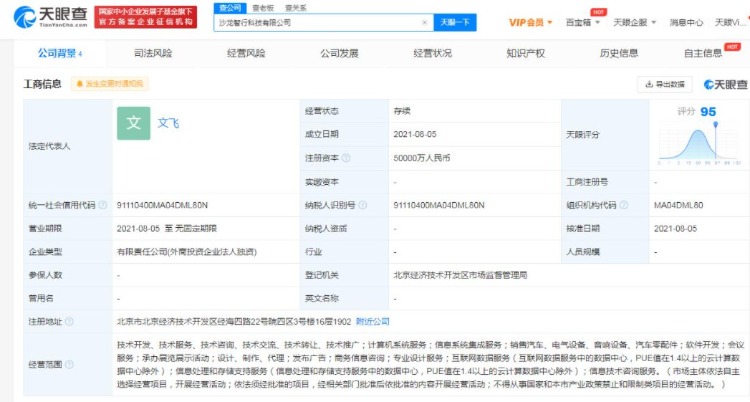The image size is (750, 402).
Task: Open the 天眼企服 dropdown menu
Action: (635, 22)
